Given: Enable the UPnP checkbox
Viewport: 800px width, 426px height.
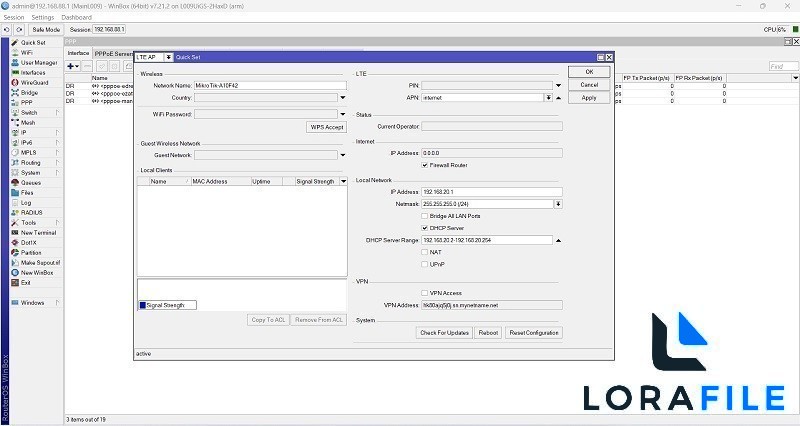Looking at the screenshot, I should [424, 264].
